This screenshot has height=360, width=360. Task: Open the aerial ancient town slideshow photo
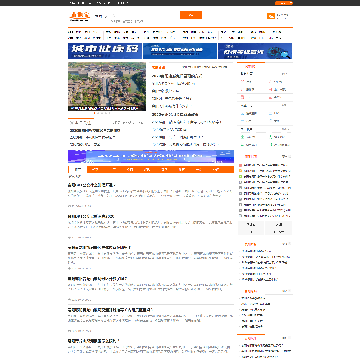[x=107, y=86]
